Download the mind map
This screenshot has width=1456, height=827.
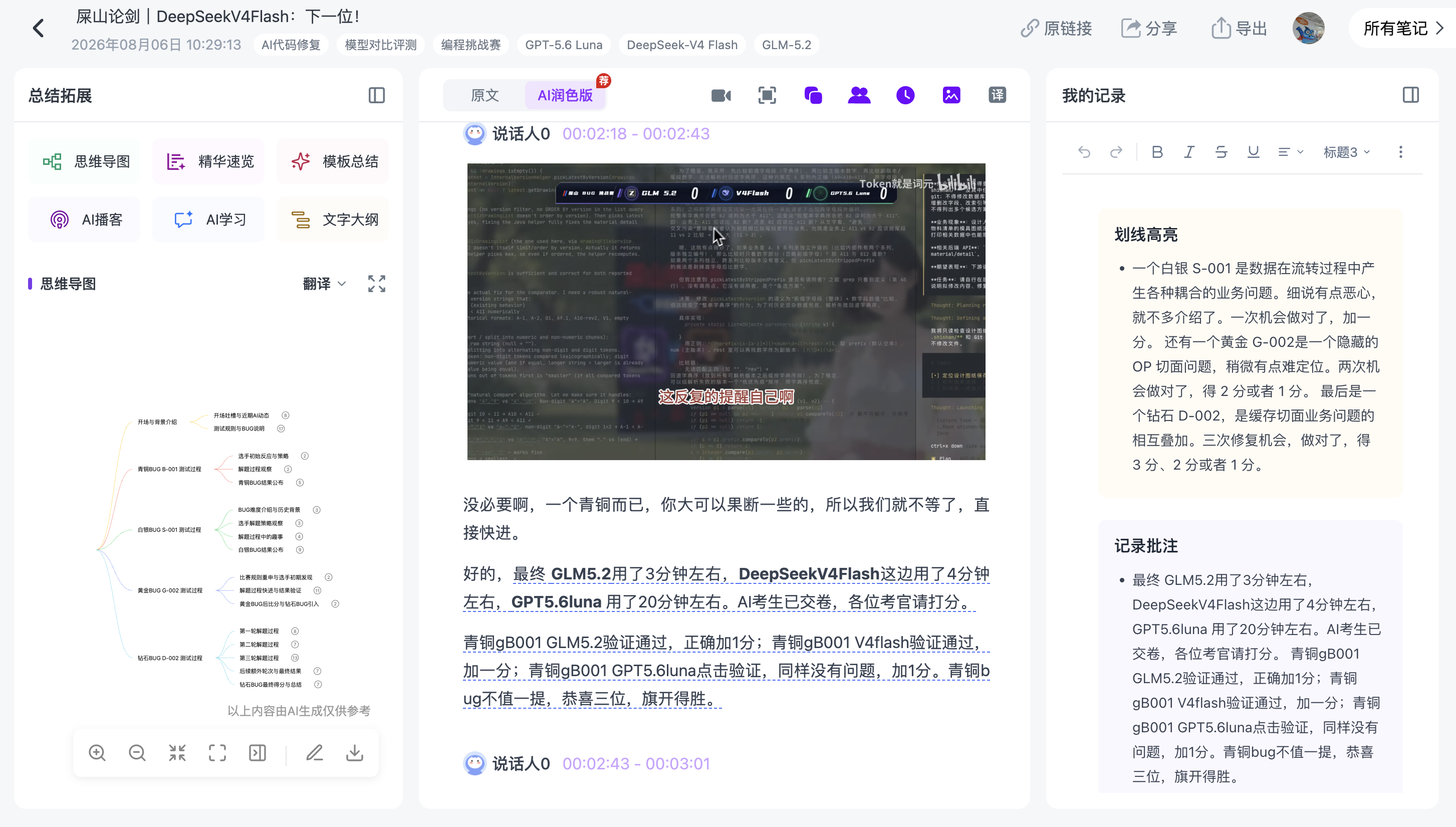(355, 753)
